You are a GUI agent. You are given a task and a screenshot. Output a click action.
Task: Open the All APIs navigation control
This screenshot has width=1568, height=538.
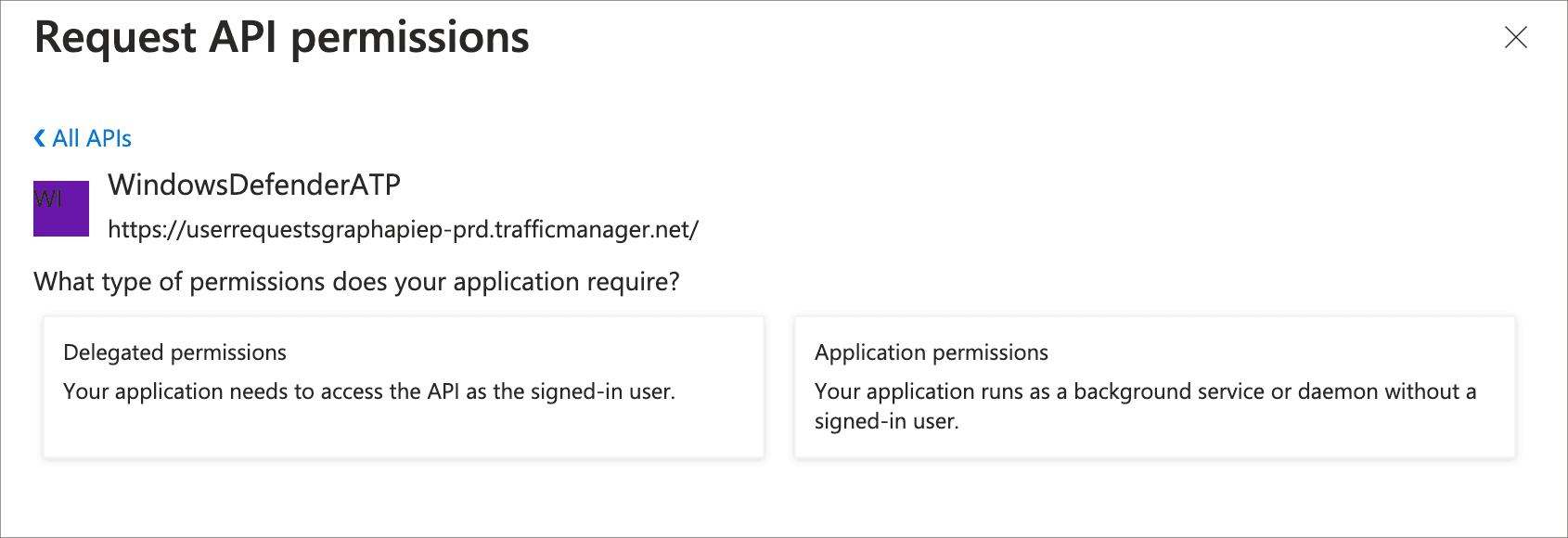point(83,137)
